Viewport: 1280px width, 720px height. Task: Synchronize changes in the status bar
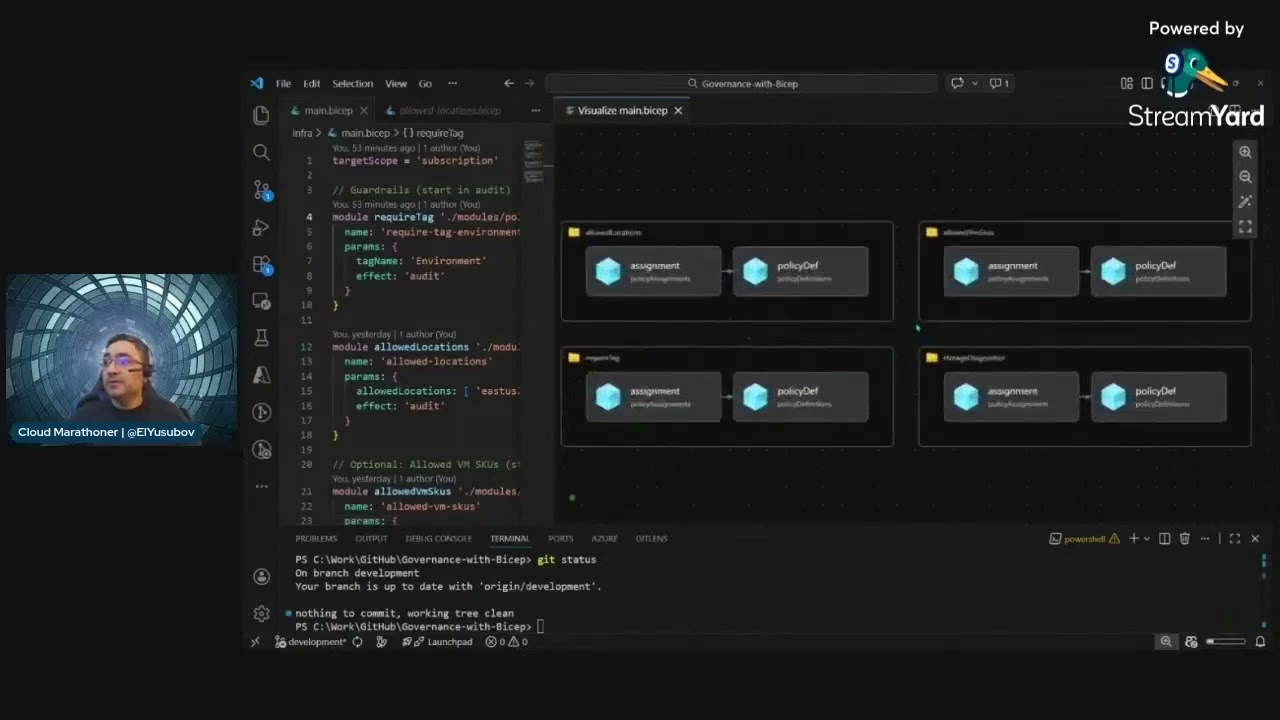point(357,642)
